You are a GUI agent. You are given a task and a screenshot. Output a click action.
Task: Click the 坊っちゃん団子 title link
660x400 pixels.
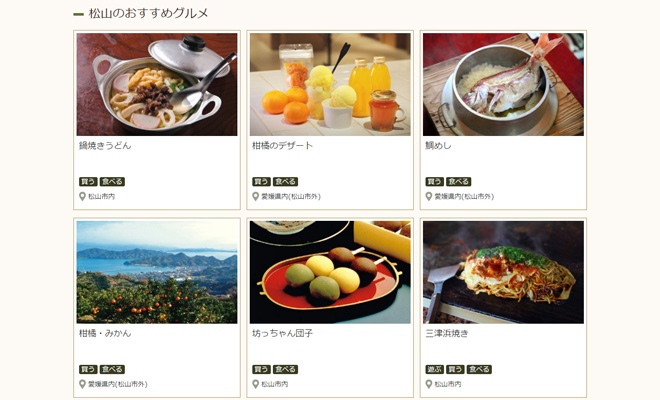click(x=282, y=333)
